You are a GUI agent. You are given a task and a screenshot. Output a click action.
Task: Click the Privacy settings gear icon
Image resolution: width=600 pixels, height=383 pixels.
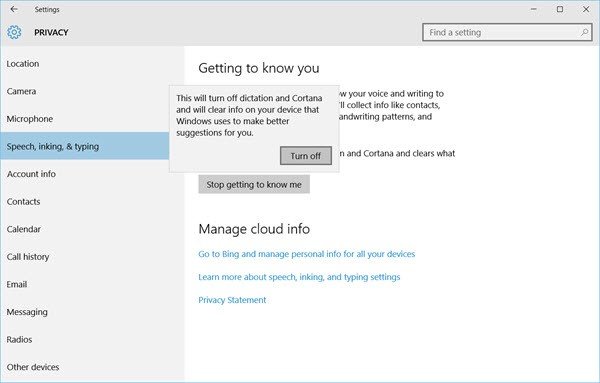[14, 33]
